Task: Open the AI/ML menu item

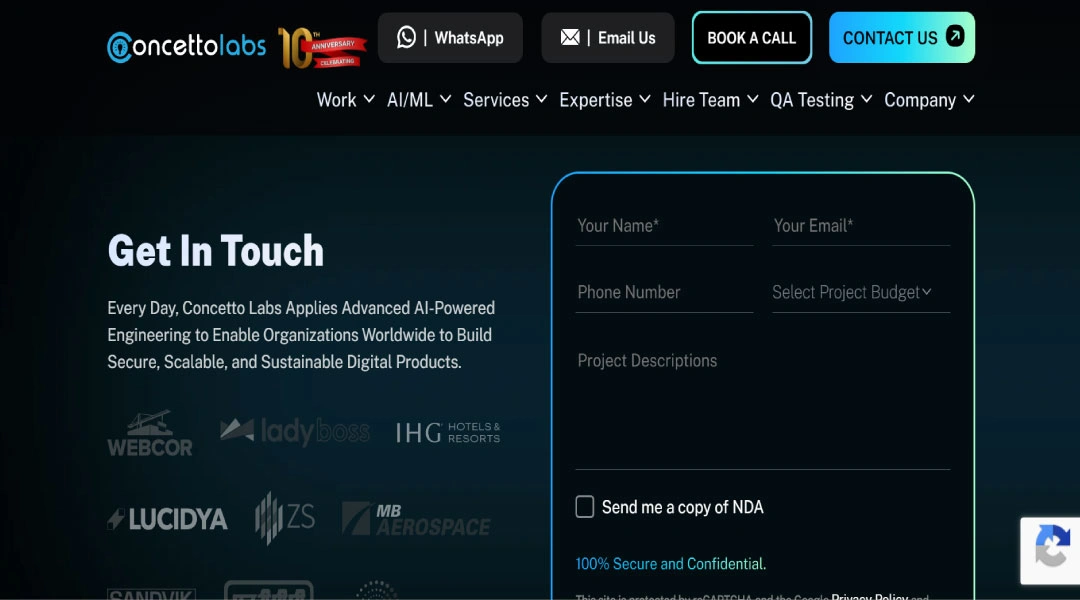Action: pyautogui.click(x=419, y=100)
